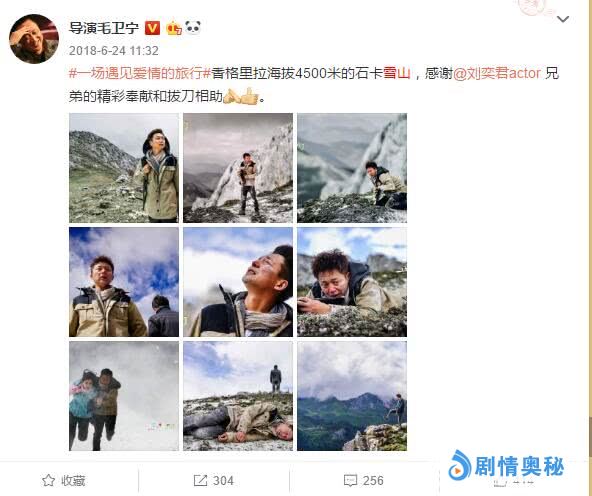Open photo of two people running in snow
The height and width of the screenshot is (496, 592).
pyautogui.click(x=124, y=396)
